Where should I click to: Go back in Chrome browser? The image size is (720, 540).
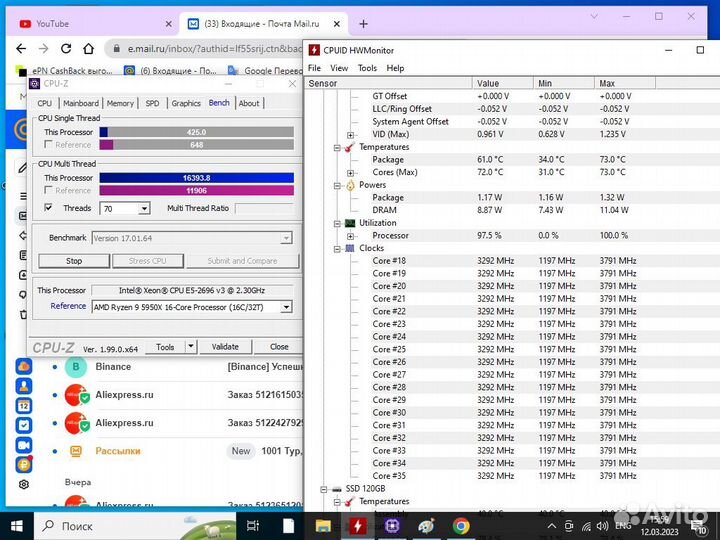21,48
